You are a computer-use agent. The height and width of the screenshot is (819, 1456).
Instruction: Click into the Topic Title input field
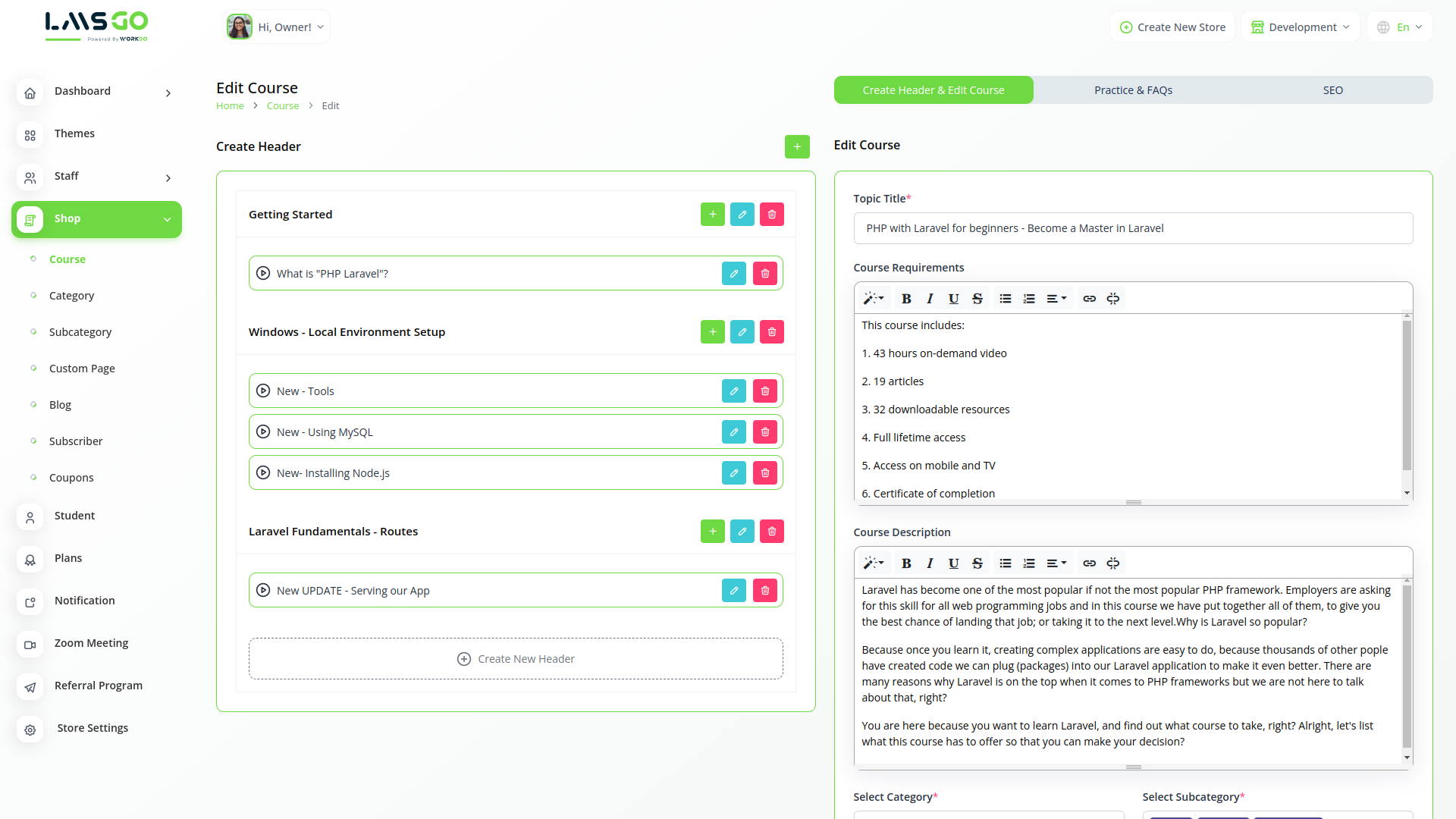[1133, 228]
